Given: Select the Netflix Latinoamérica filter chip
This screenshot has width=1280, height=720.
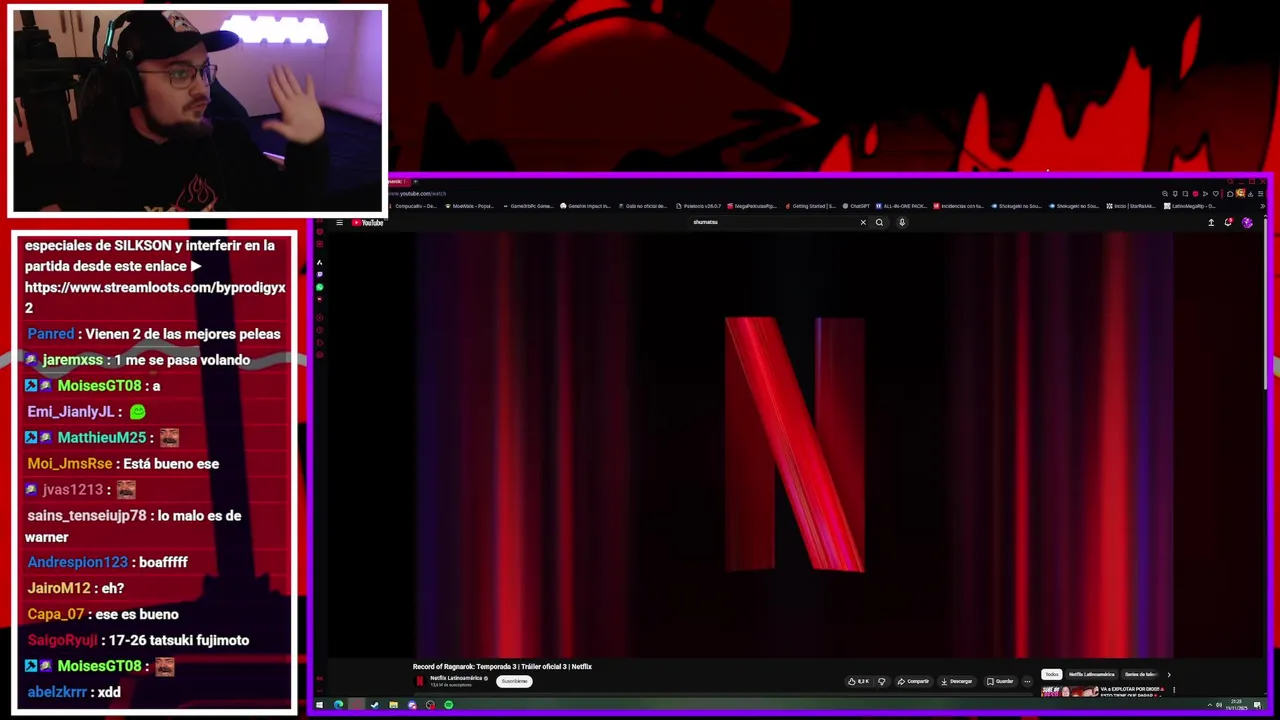Looking at the screenshot, I should [x=1091, y=674].
